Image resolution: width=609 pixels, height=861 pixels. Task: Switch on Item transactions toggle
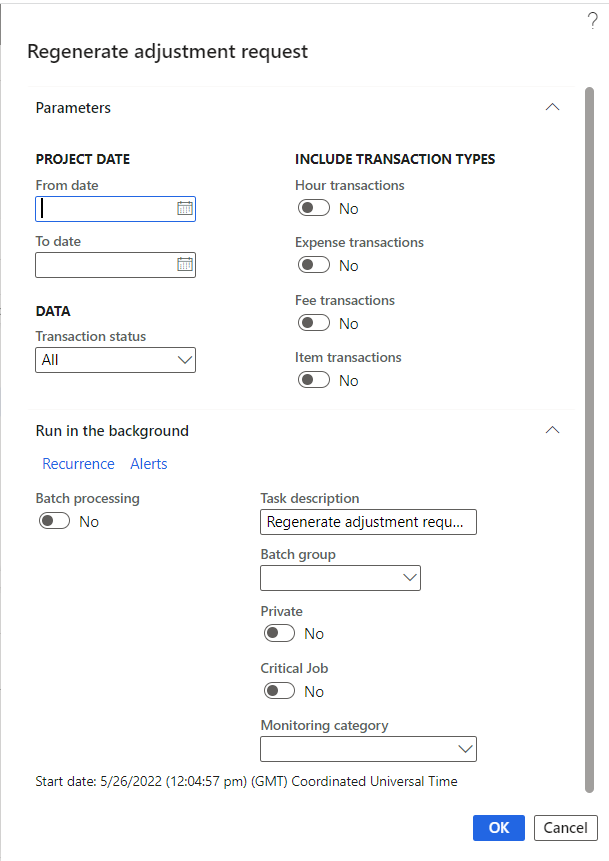(314, 380)
